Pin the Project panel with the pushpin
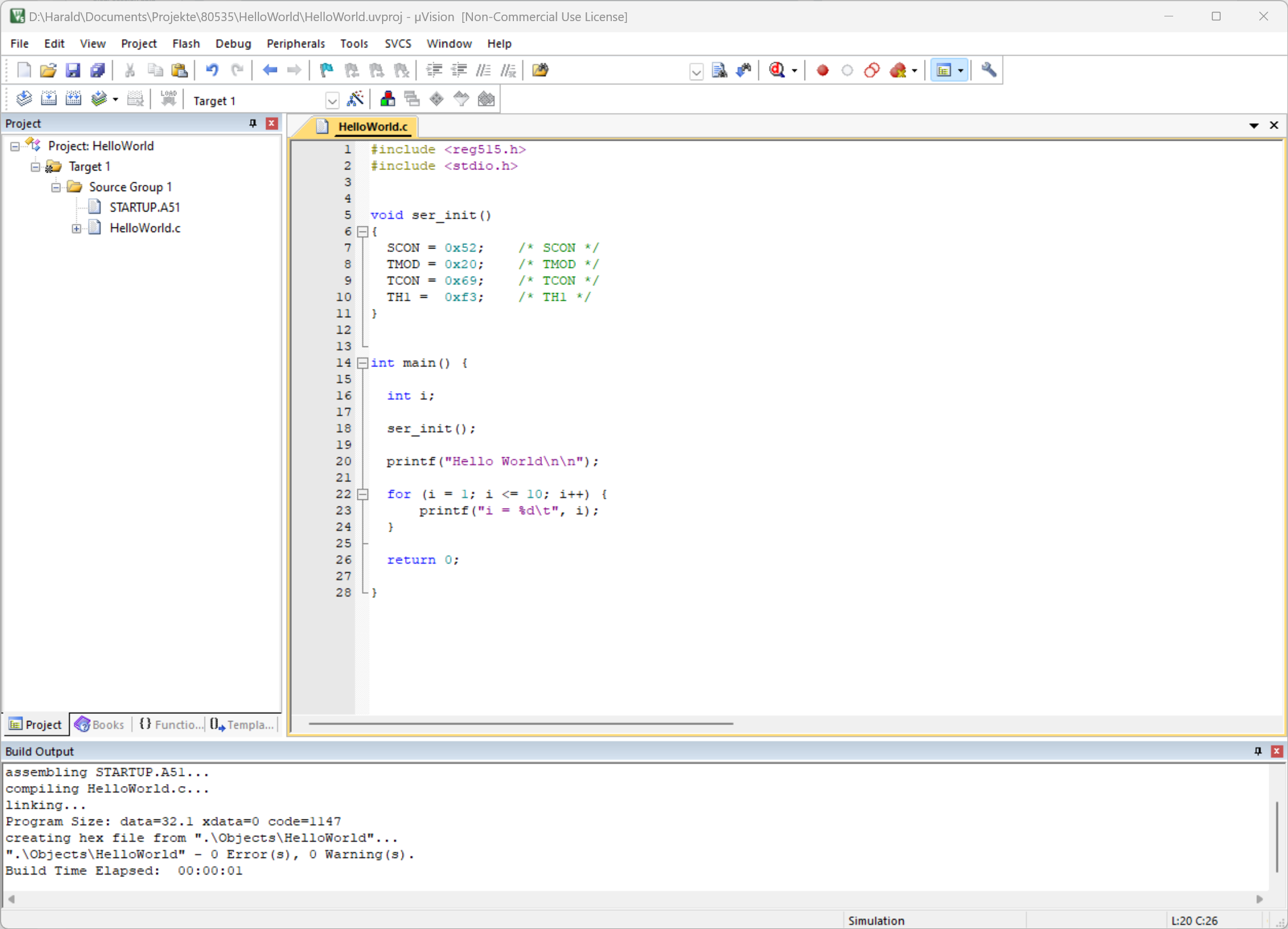Viewport: 1288px width, 929px height. (253, 123)
